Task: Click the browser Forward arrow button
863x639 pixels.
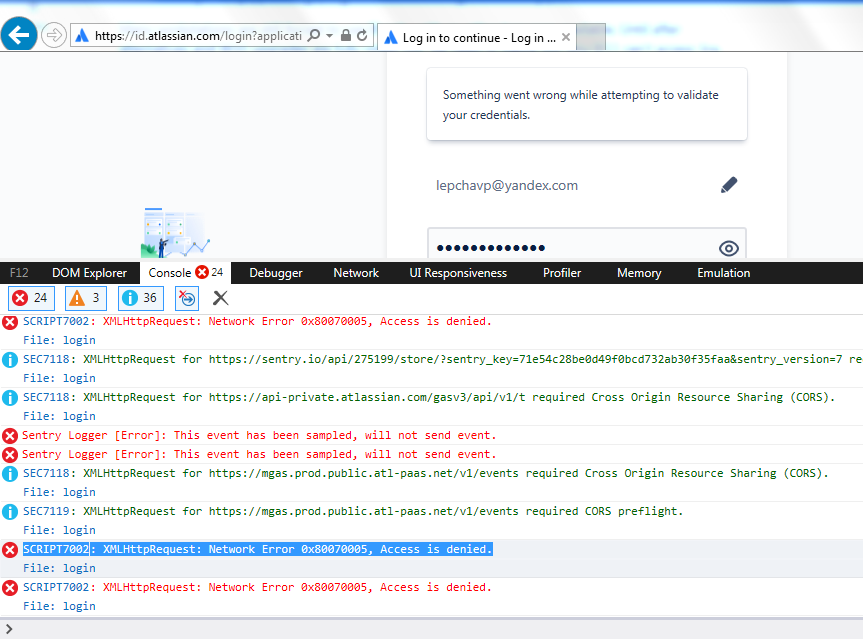Action: (x=54, y=36)
